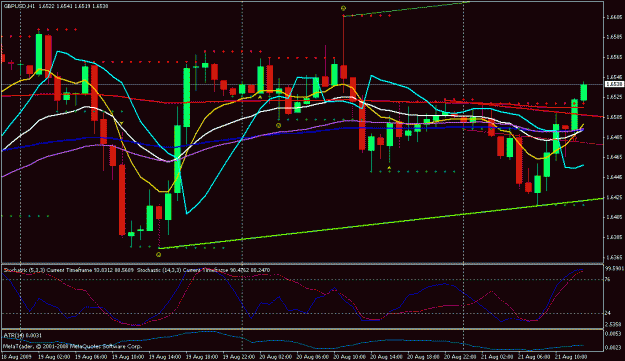Viewport: 625px width, 361px height.
Task: Click the stochastic level 24 label
Action: 608,313
